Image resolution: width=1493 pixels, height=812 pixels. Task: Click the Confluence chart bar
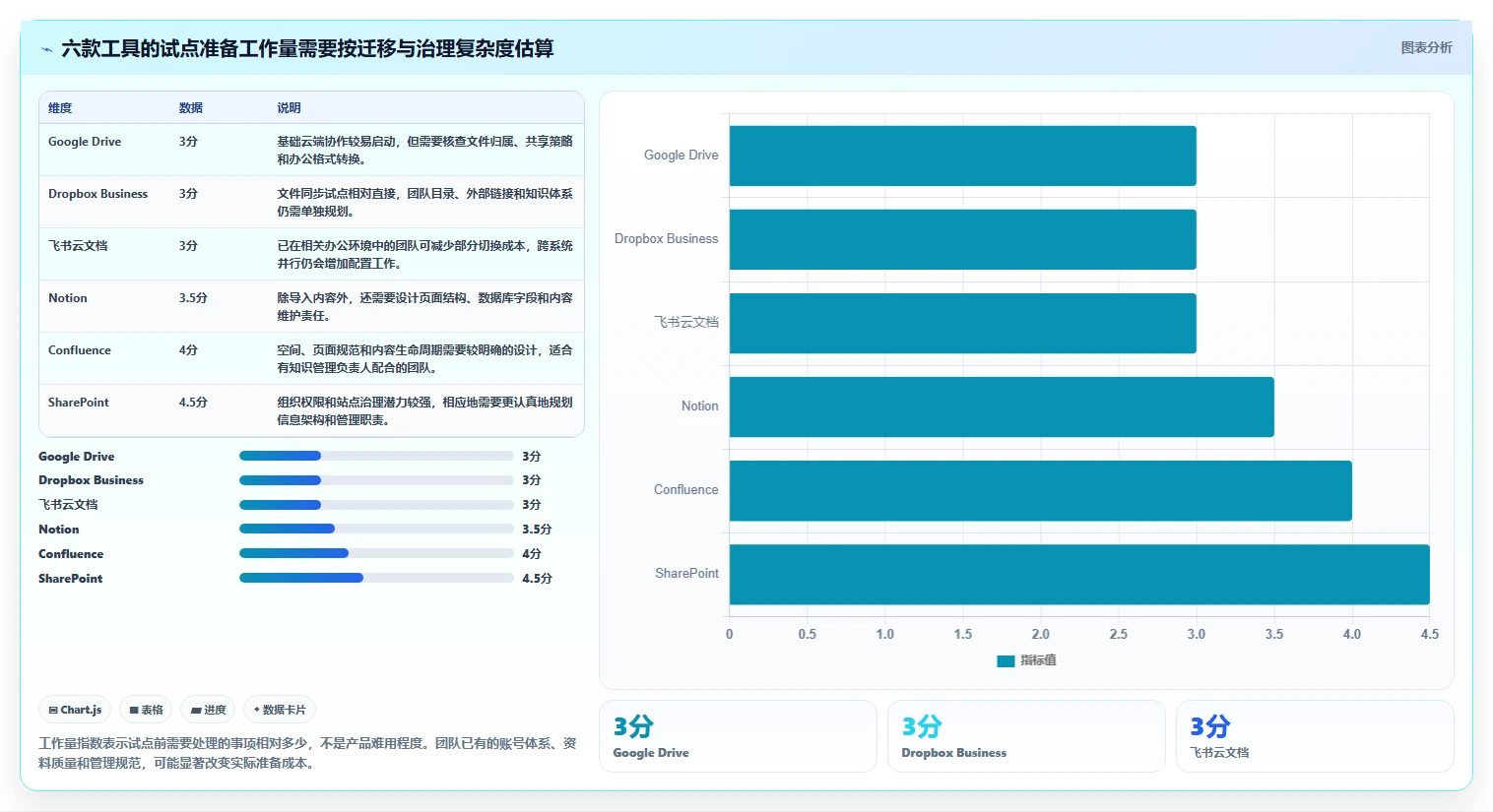click(x=1040, y=490)
